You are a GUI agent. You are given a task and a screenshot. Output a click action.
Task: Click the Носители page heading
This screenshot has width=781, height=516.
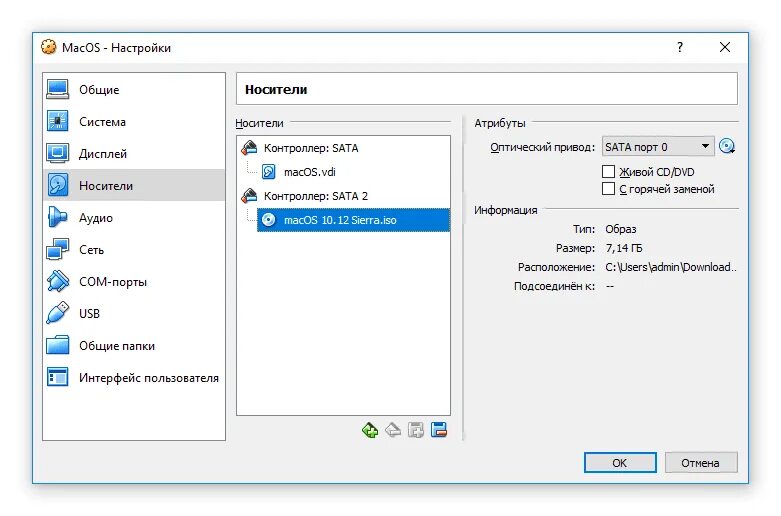[276, 90]
